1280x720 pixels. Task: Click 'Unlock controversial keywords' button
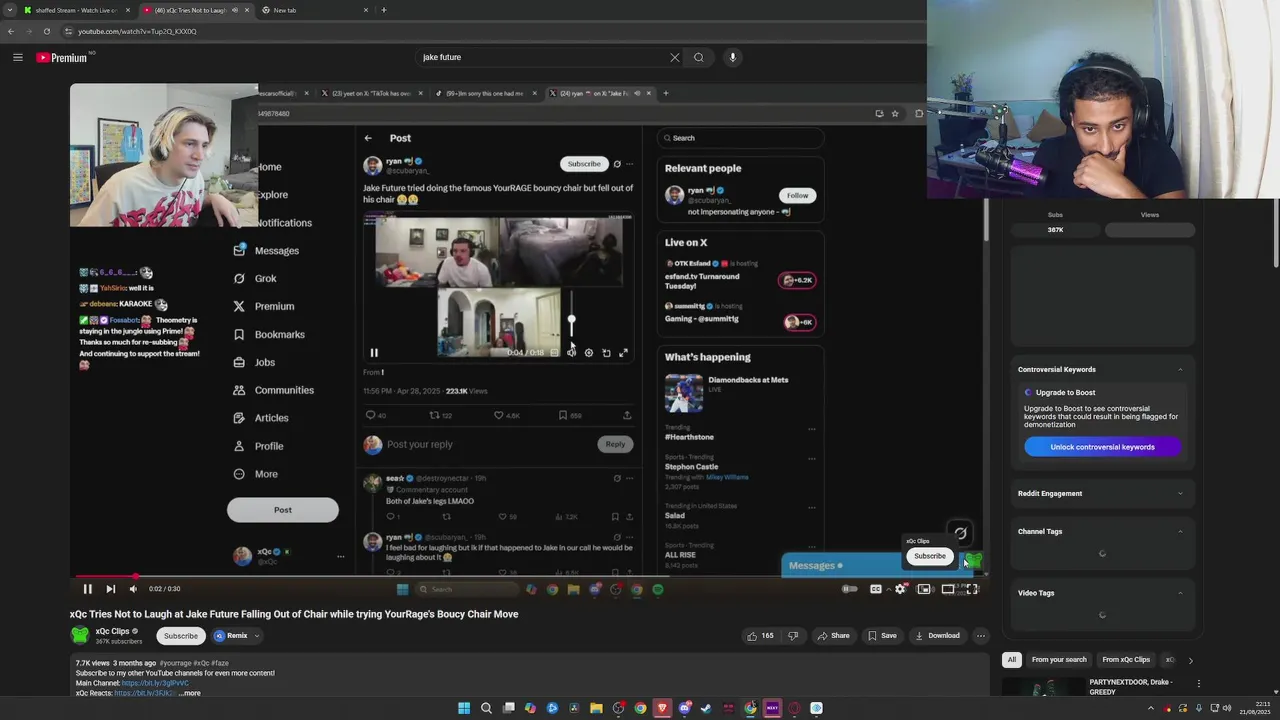tap(1102, 447)
